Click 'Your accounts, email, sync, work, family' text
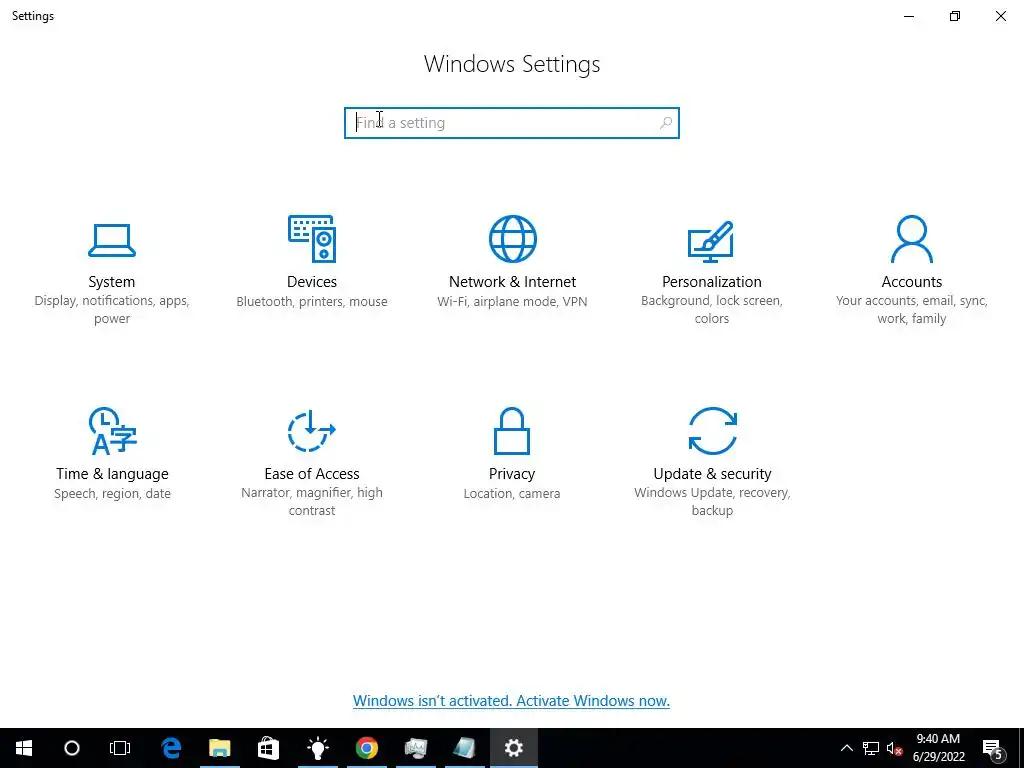1024x768 pixels. click(x=912, y=310)
